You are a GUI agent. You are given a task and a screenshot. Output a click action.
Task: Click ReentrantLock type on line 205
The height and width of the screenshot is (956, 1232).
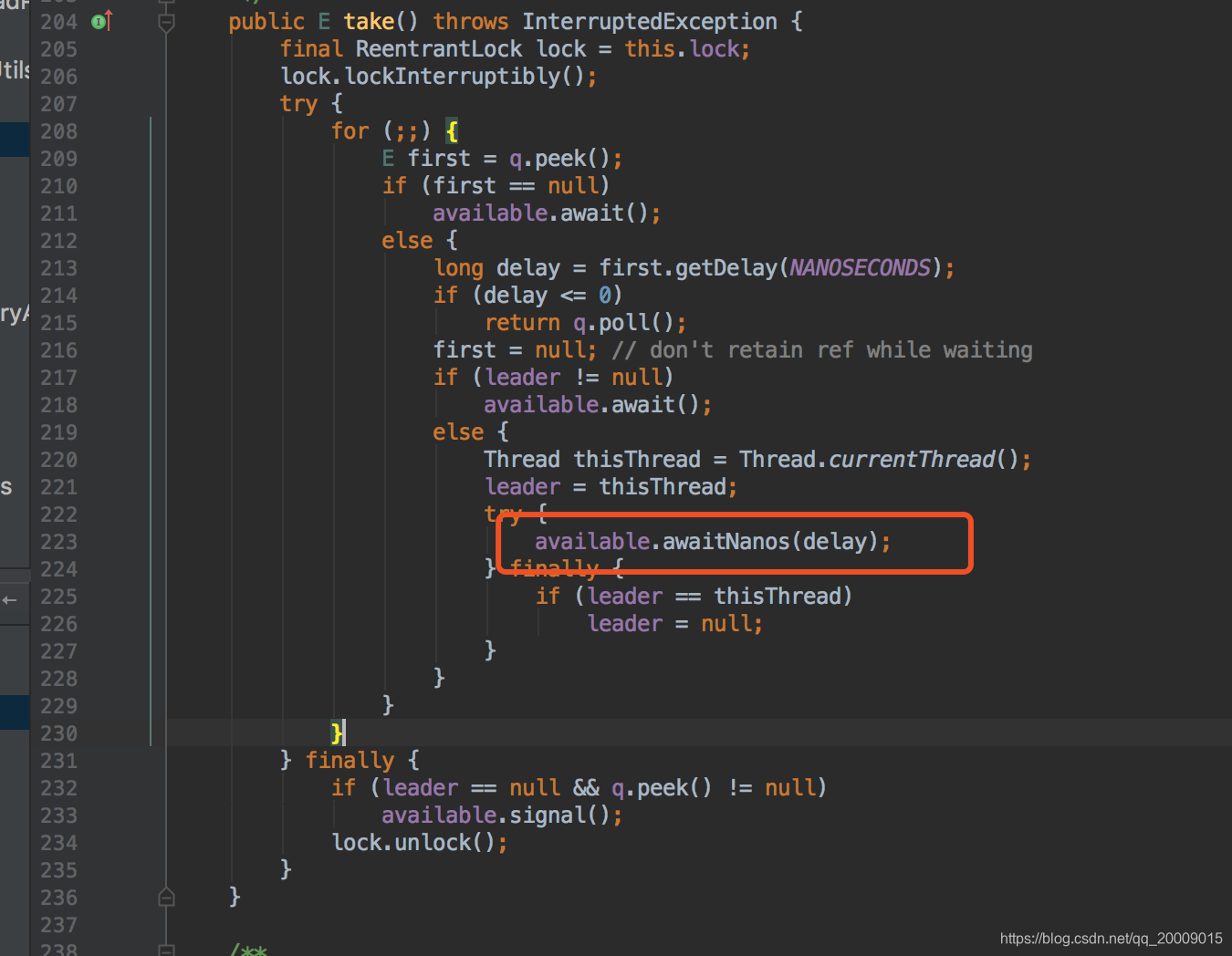(x=439, y=48)
